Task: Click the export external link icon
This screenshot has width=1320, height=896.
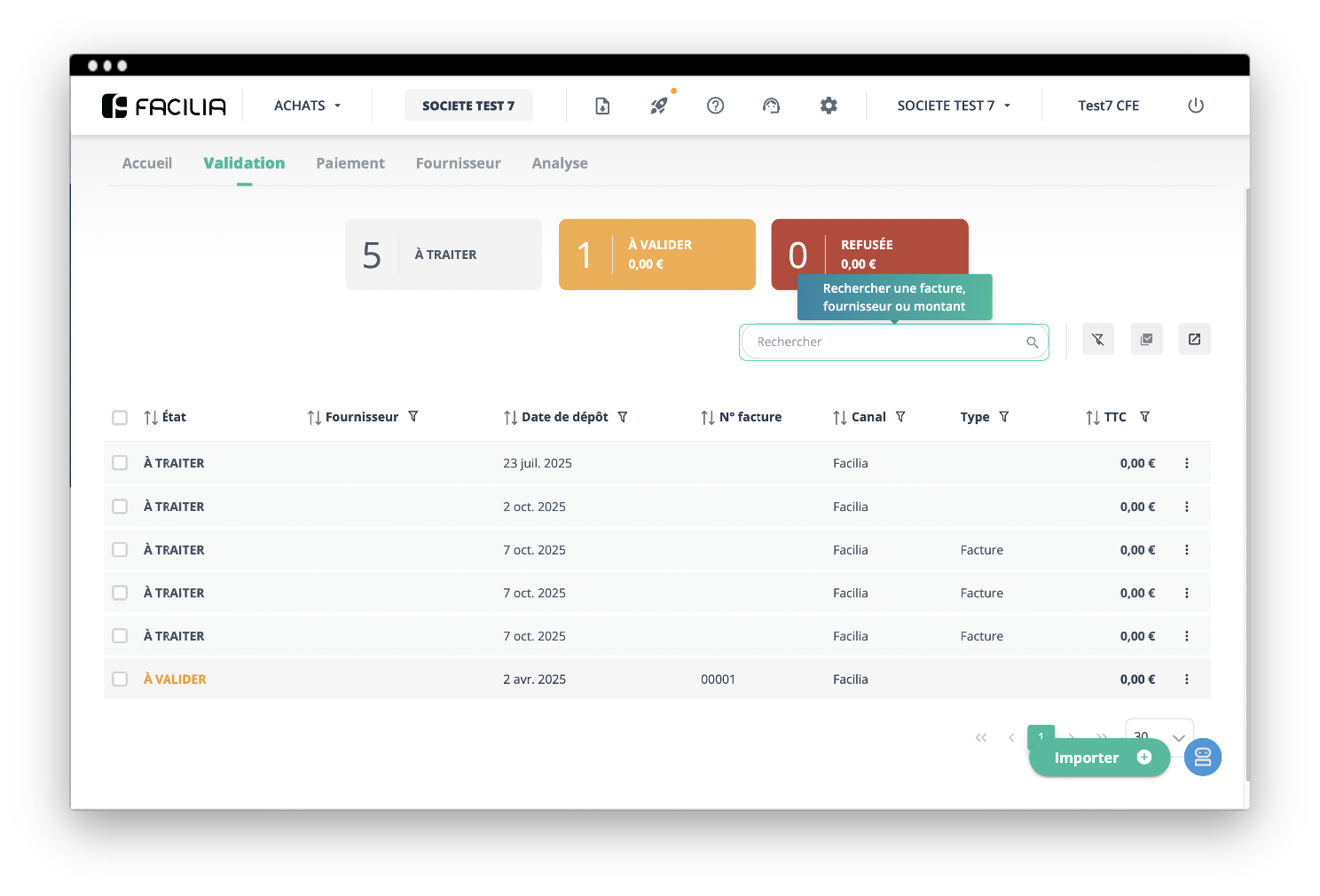Action: [x=1194, y=339]
